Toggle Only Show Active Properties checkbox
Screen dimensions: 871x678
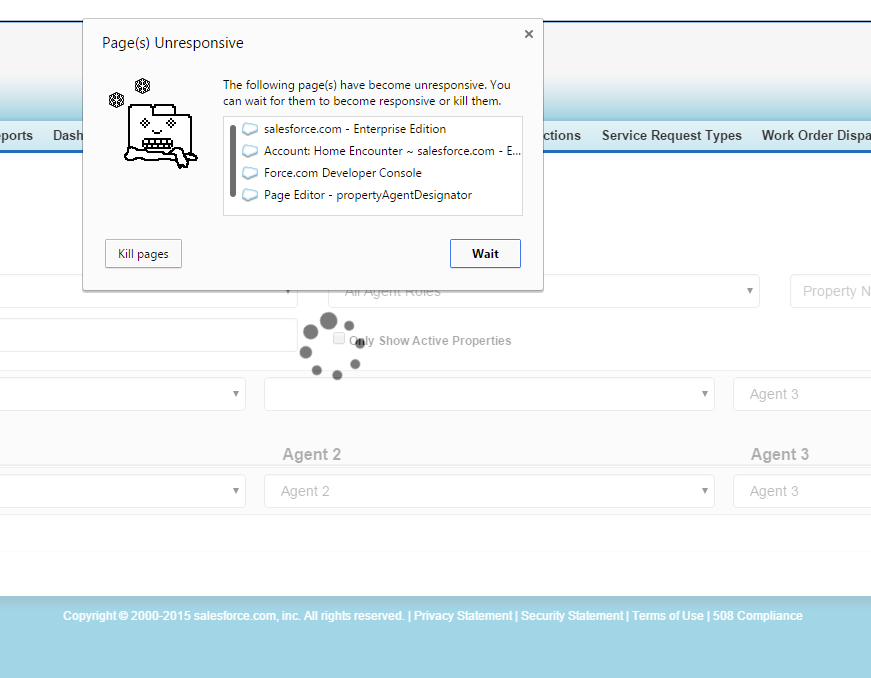[x=339, y=338]
